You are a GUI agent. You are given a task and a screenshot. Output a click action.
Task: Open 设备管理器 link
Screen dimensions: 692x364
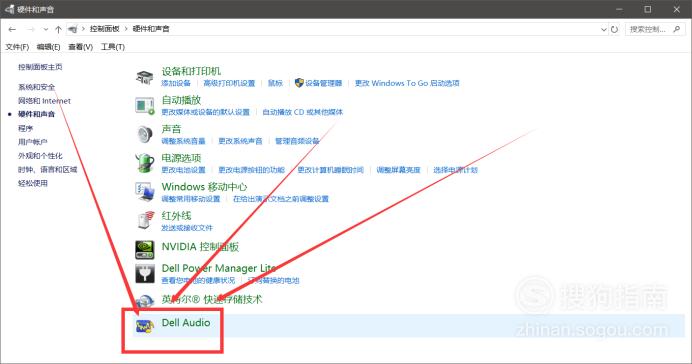point(323,83)
